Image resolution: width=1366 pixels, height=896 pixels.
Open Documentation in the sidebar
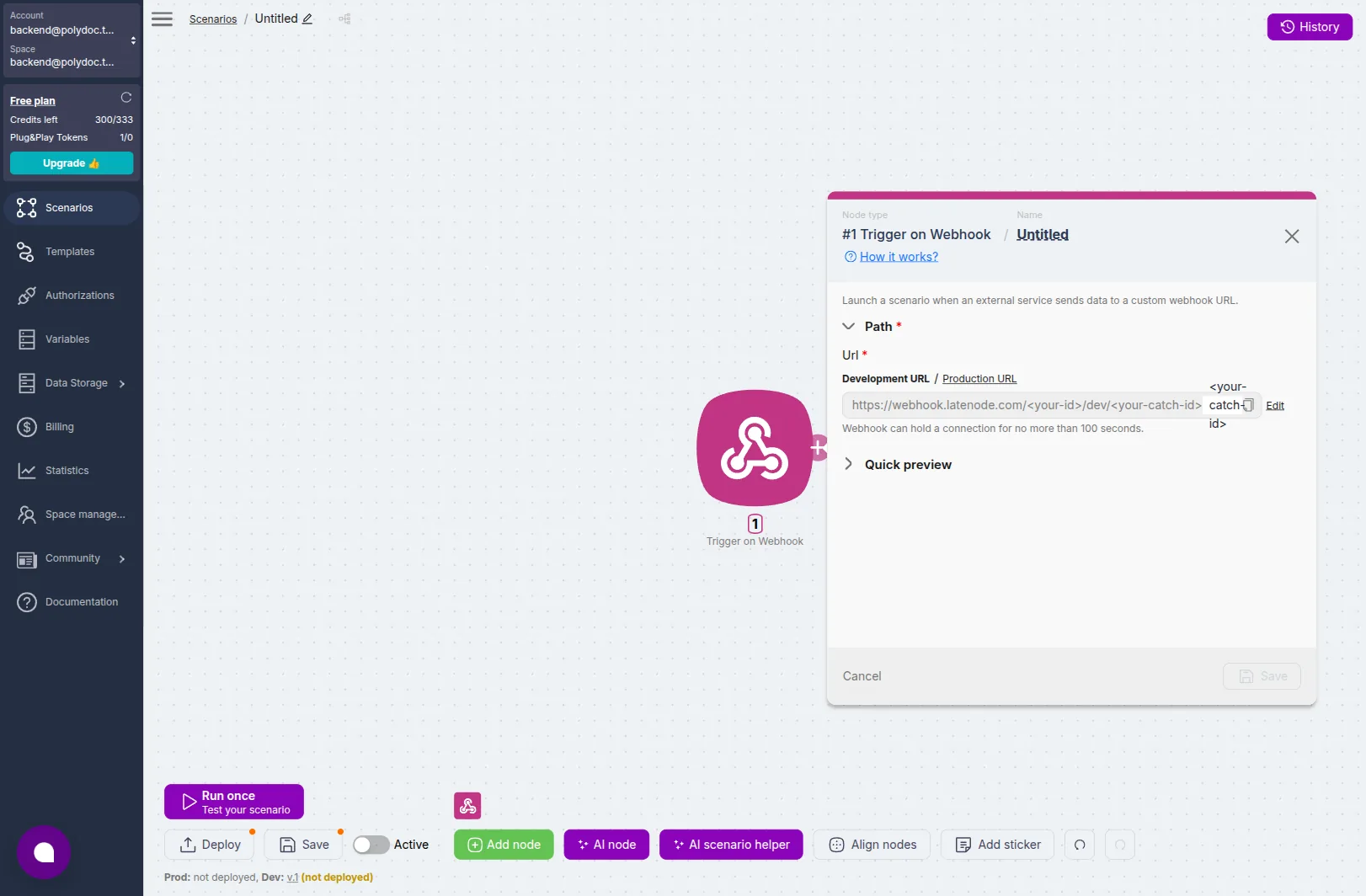(72, 602)
